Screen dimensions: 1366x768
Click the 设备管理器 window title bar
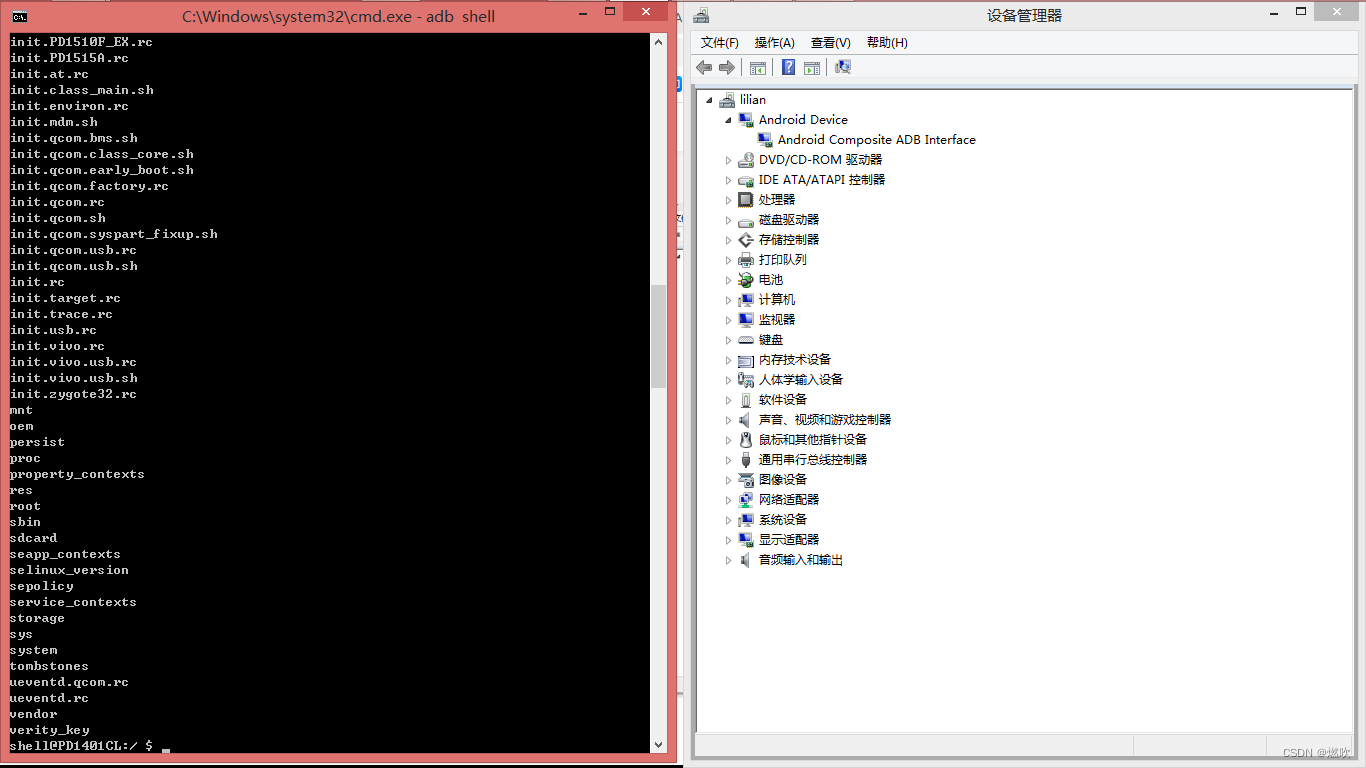pyautogui.click(x=1024, y=15)
